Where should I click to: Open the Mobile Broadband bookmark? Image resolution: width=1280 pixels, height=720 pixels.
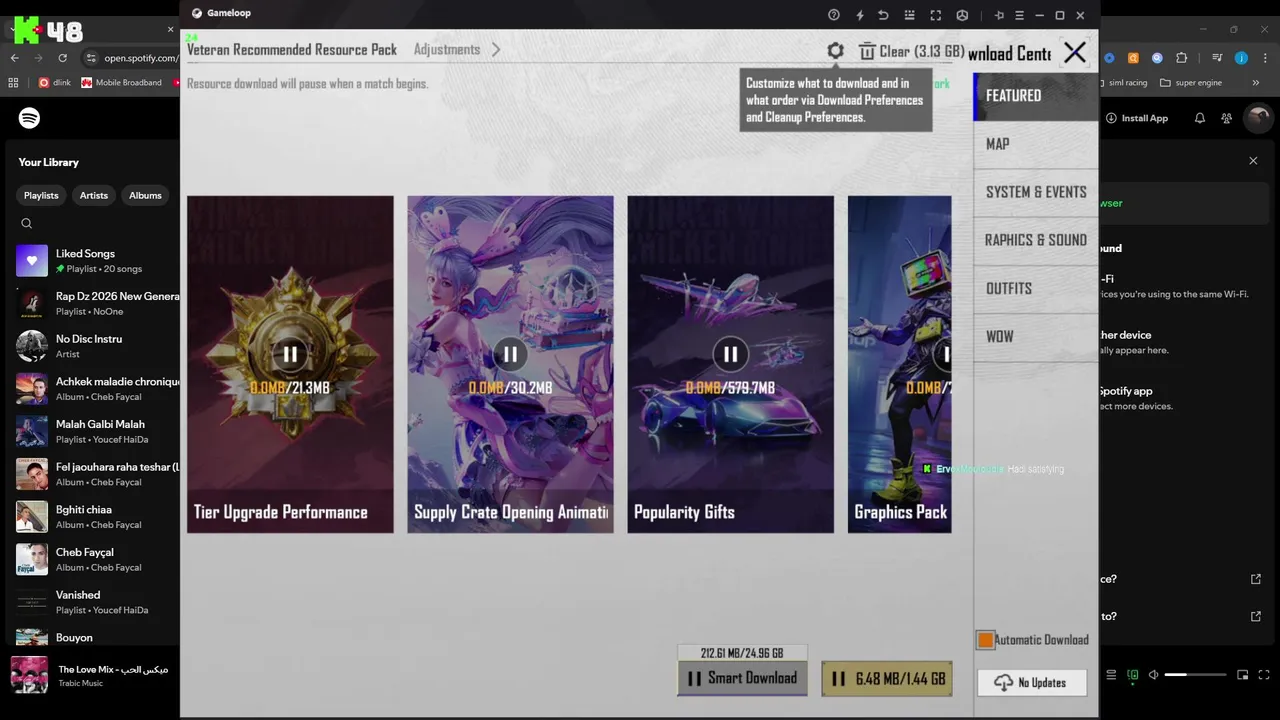pos(122,83)
